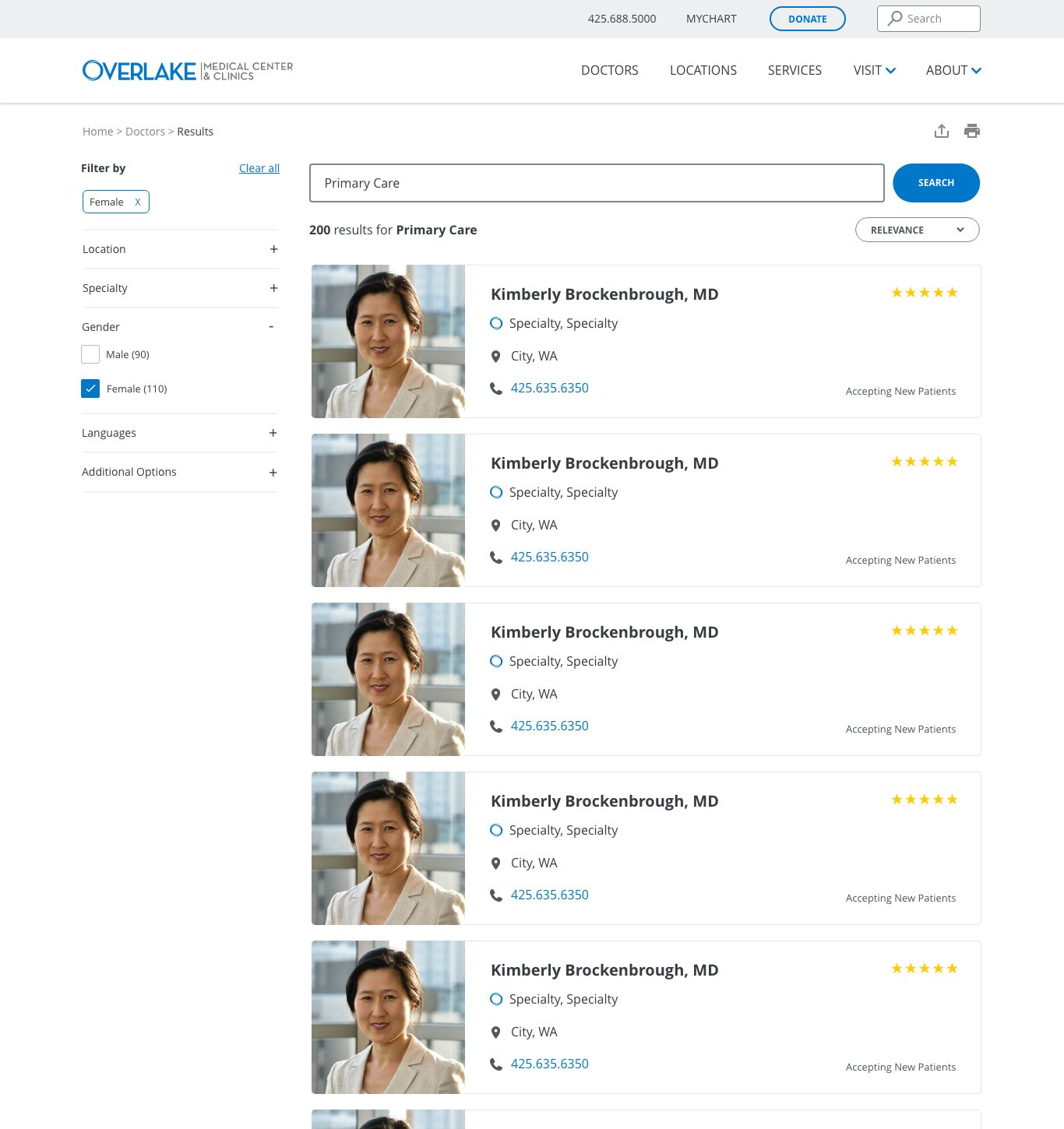This screenshot has width=1064, height=1129.
Task: Click the blue Search button
Action: (936, 183)
